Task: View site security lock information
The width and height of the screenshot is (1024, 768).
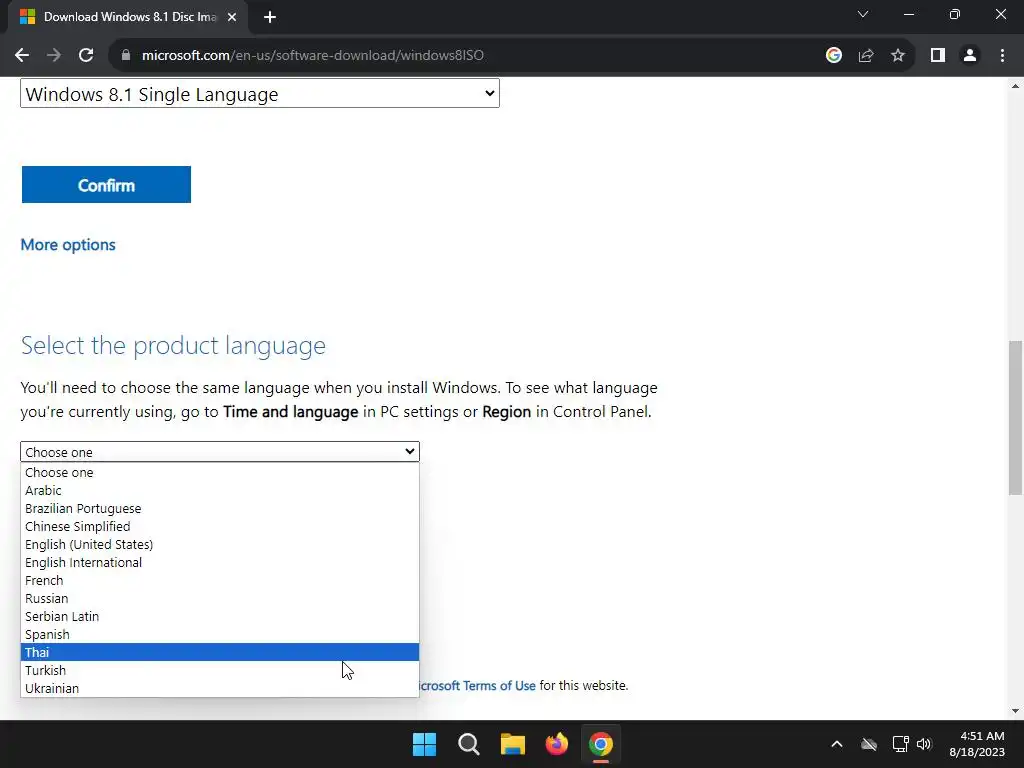Action: pyautogui.click(x=126, y=56)
